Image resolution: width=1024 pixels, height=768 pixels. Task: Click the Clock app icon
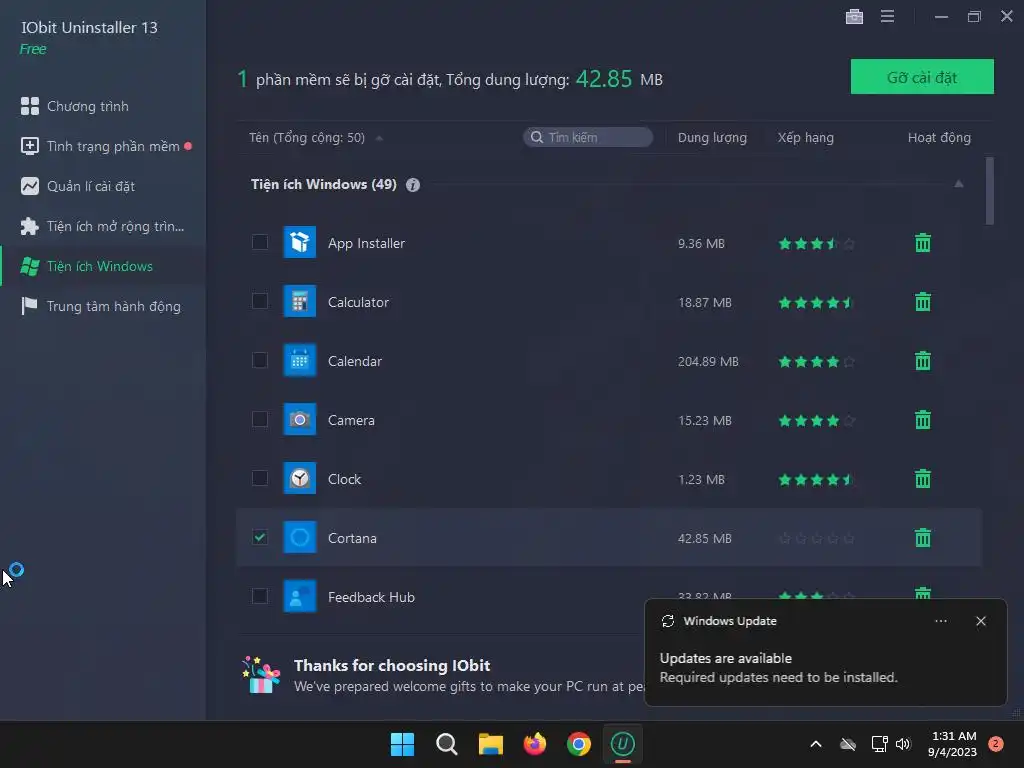[x=300, y=479]
